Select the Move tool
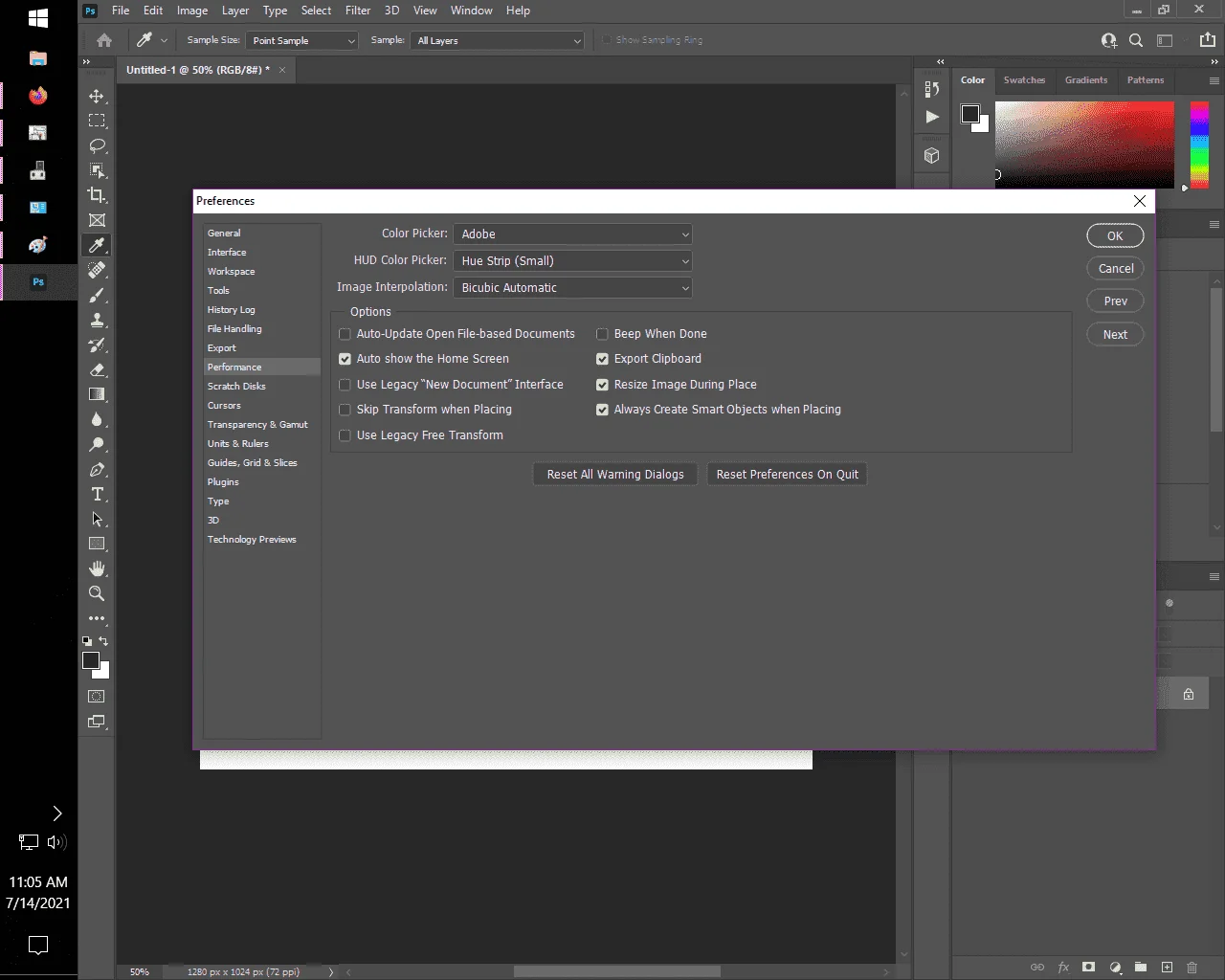The height and width of the screenshot is (980, 1225). 97,96
